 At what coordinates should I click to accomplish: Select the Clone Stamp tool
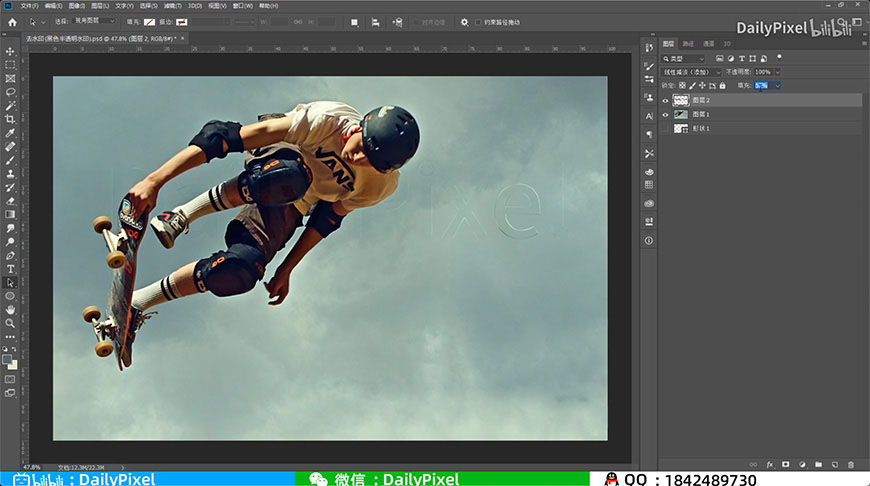(10, 174)
